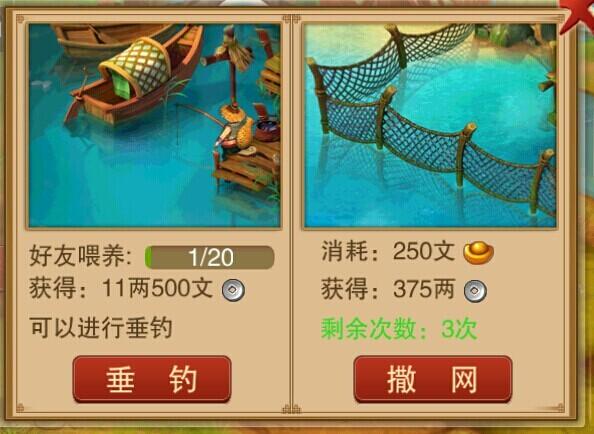Click the 获得 375两 reward text
The height and width of the screenshot is (434, 594).
(x=388, y=289)
